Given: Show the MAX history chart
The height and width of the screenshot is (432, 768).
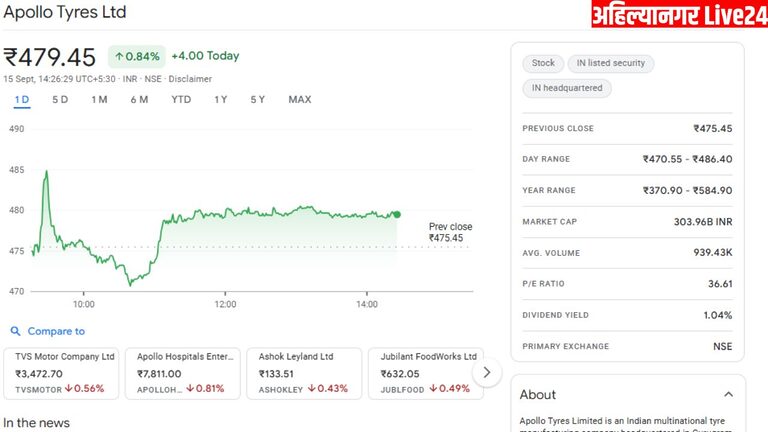Looking at the screenshot, I should tap(299, 99).
